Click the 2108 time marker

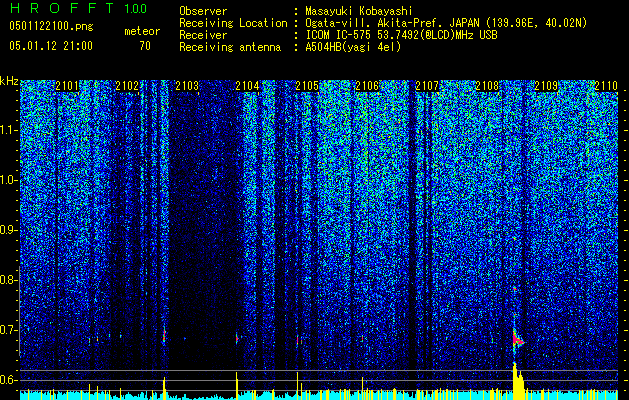pyautogui.click(x=487, y=86)
